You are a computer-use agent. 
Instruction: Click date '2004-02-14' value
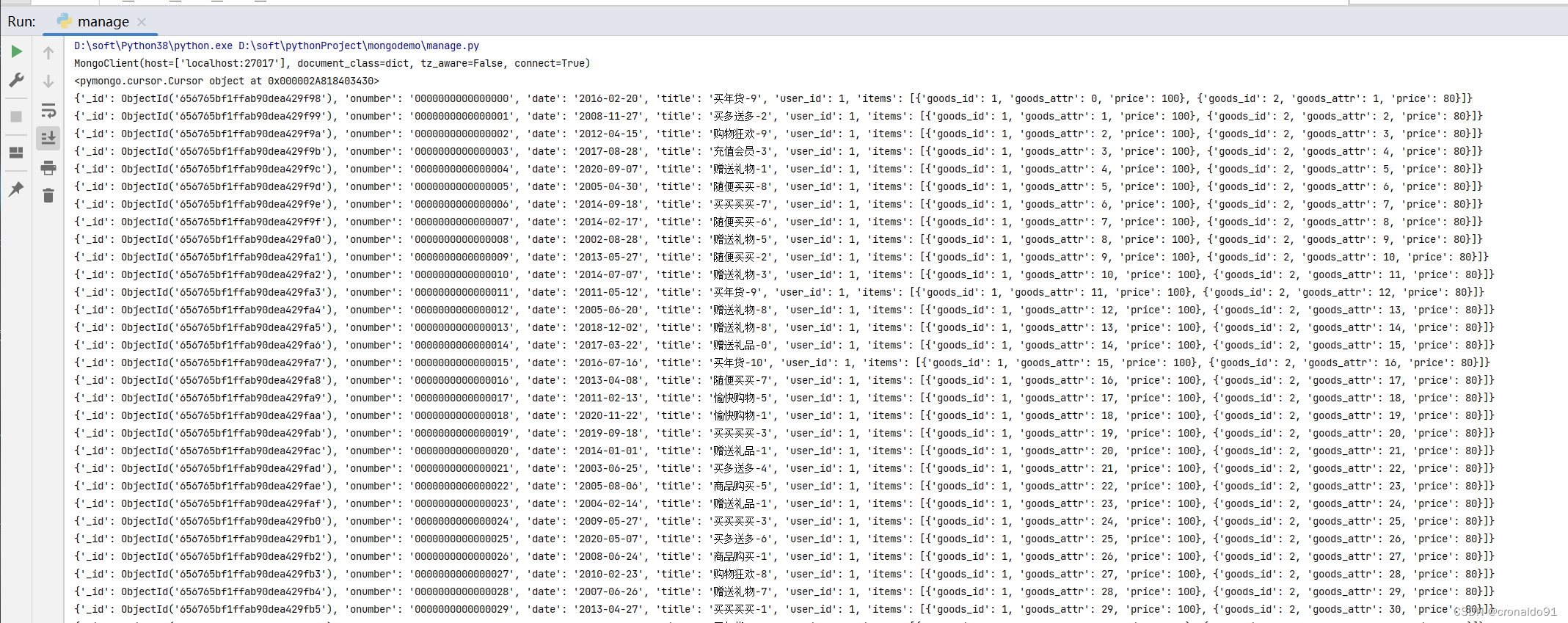[608, 503]
